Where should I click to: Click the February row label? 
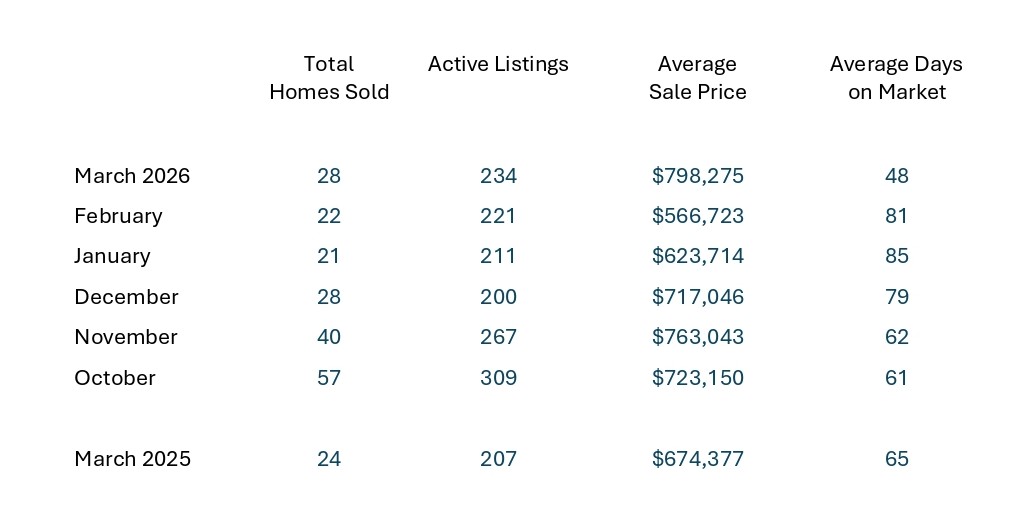118,216
